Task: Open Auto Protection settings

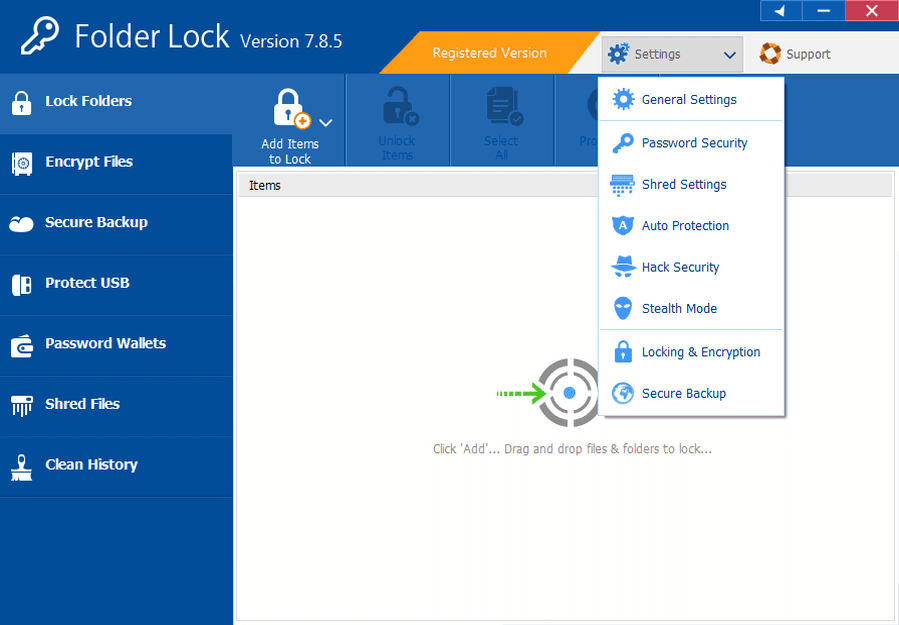Action: click(685, 226)
